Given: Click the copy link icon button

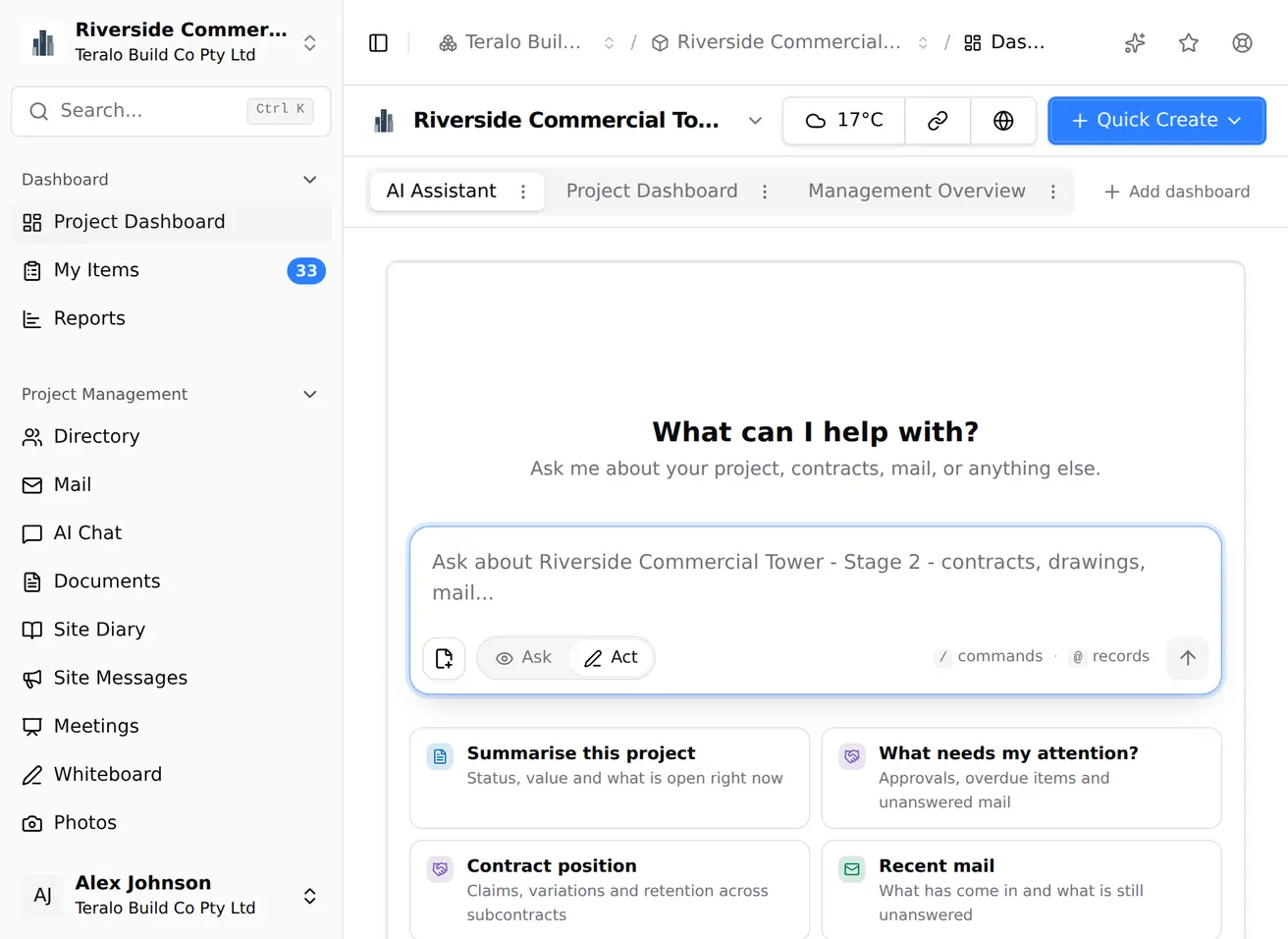Looking at the screenshot, I should coord(938,121).
